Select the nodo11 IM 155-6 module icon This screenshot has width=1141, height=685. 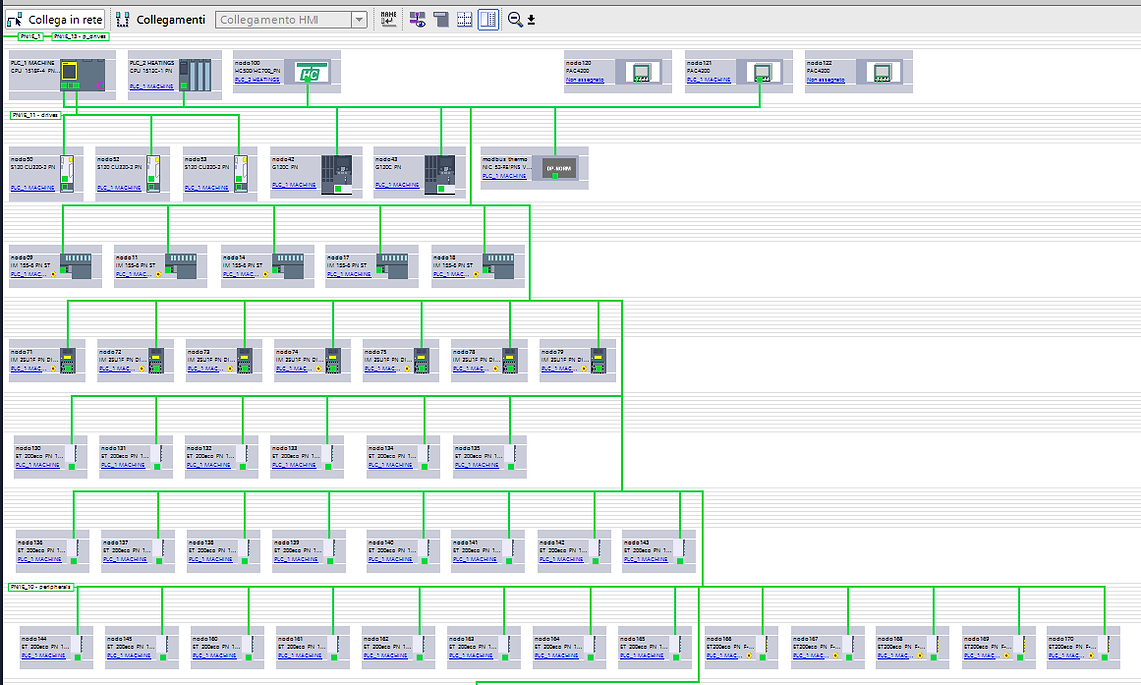click(180, 266)
